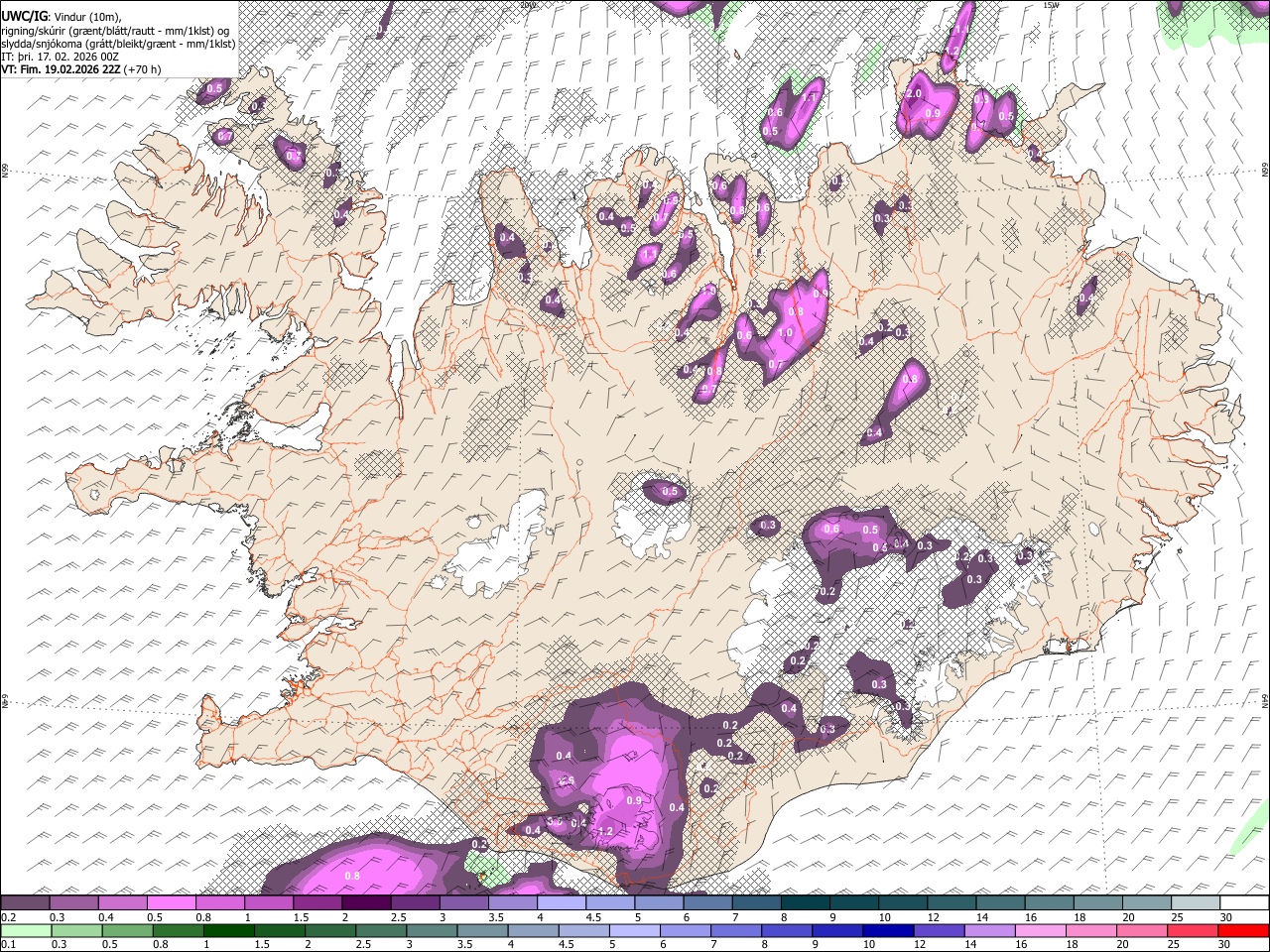Click the 20W longitude label
The height and width of the screenshot is (952, 1270).
[527, 4]
